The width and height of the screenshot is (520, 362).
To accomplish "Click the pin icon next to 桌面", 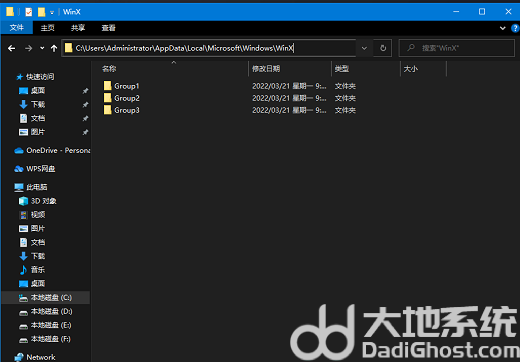I will click(x=85, y=91).
